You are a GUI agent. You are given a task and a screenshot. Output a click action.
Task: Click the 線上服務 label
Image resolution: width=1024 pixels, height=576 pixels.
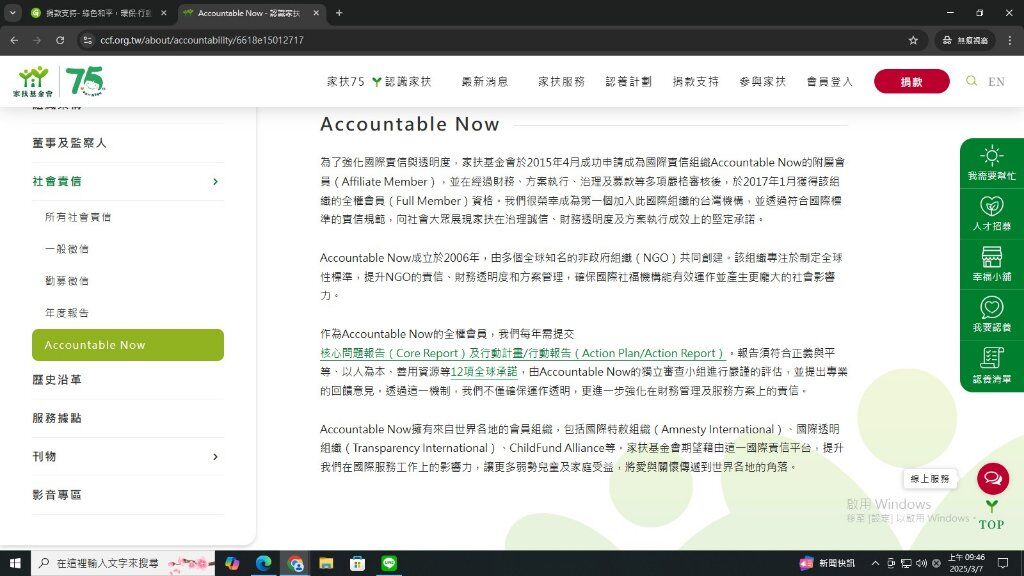[x=930, y=479]
